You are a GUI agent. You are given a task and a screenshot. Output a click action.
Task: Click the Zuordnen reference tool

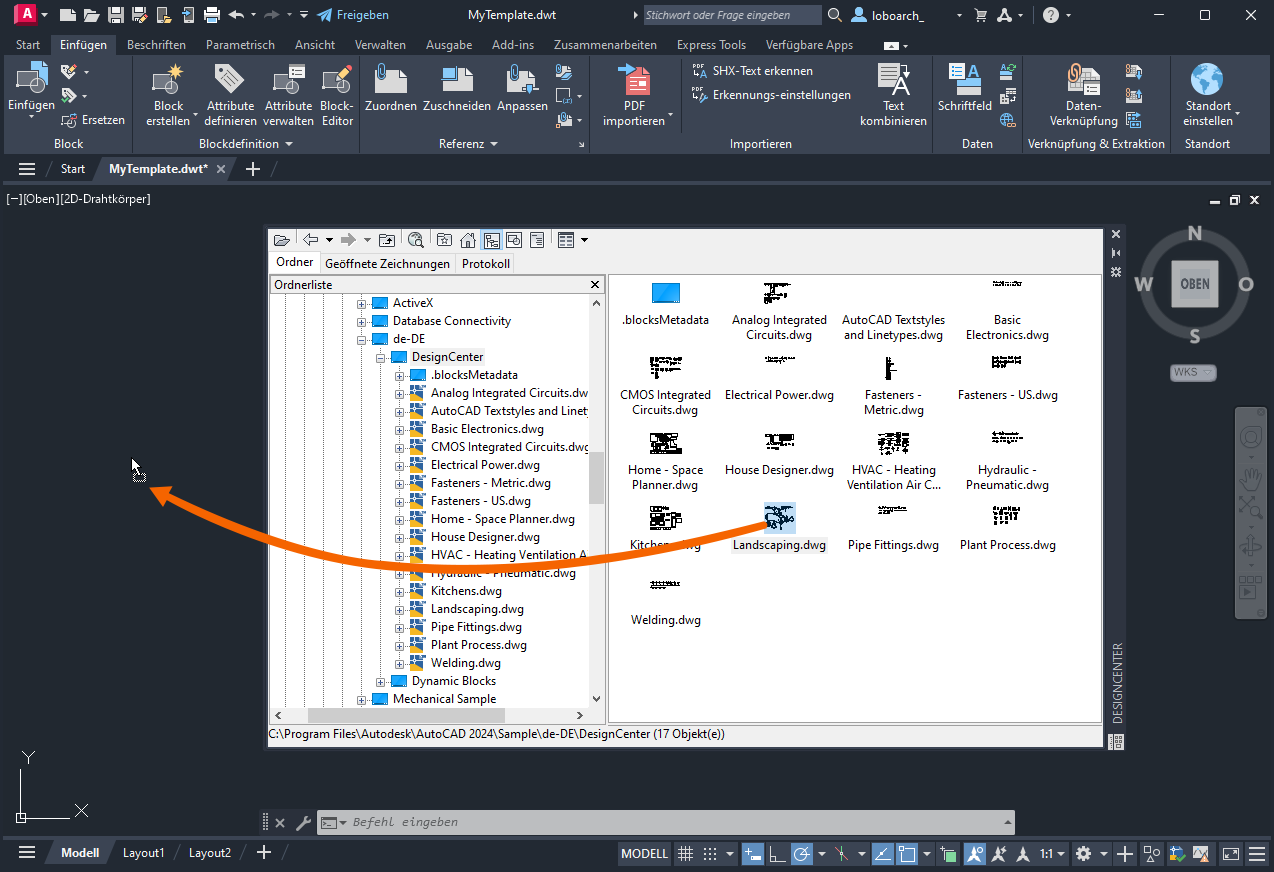pyautogui.click(x=391, y=88)
